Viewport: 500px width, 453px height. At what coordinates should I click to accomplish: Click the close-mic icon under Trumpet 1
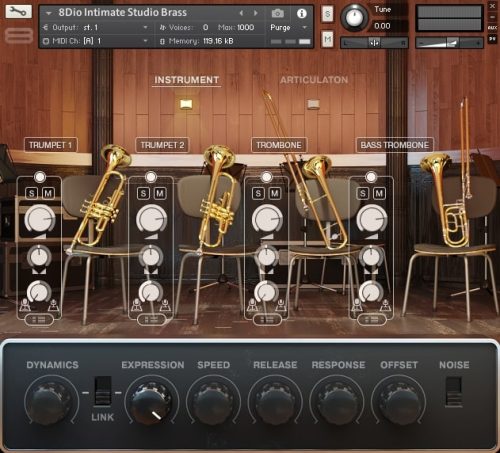[x=25, y=305]
